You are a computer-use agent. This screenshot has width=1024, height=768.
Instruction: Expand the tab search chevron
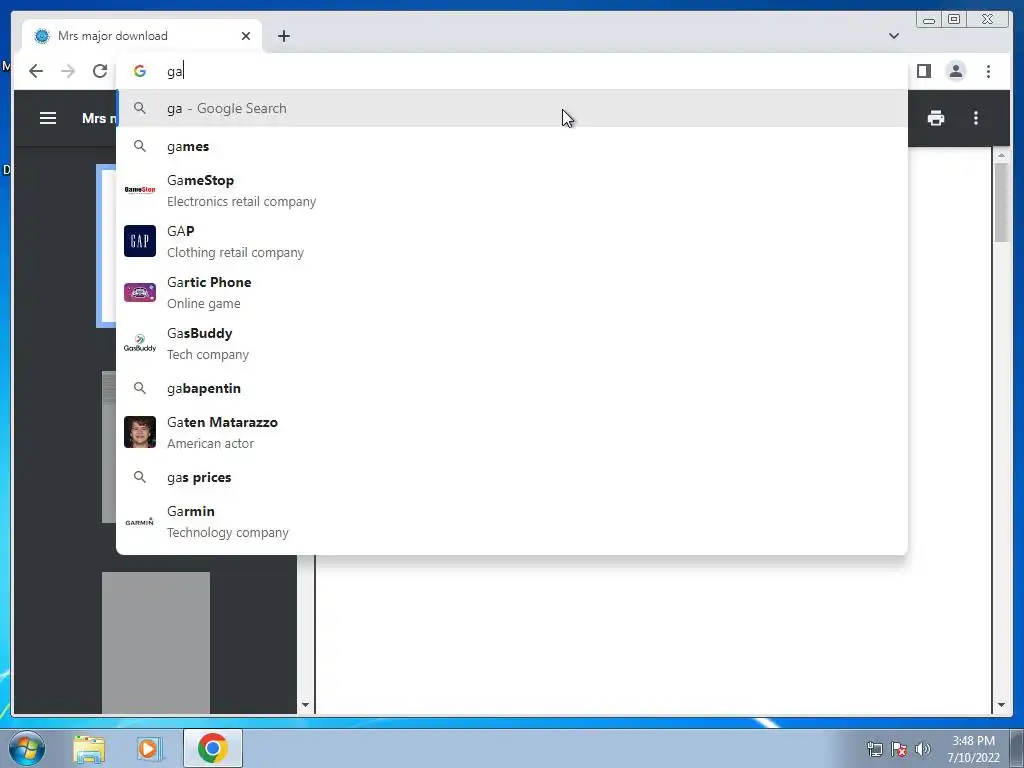894,36
